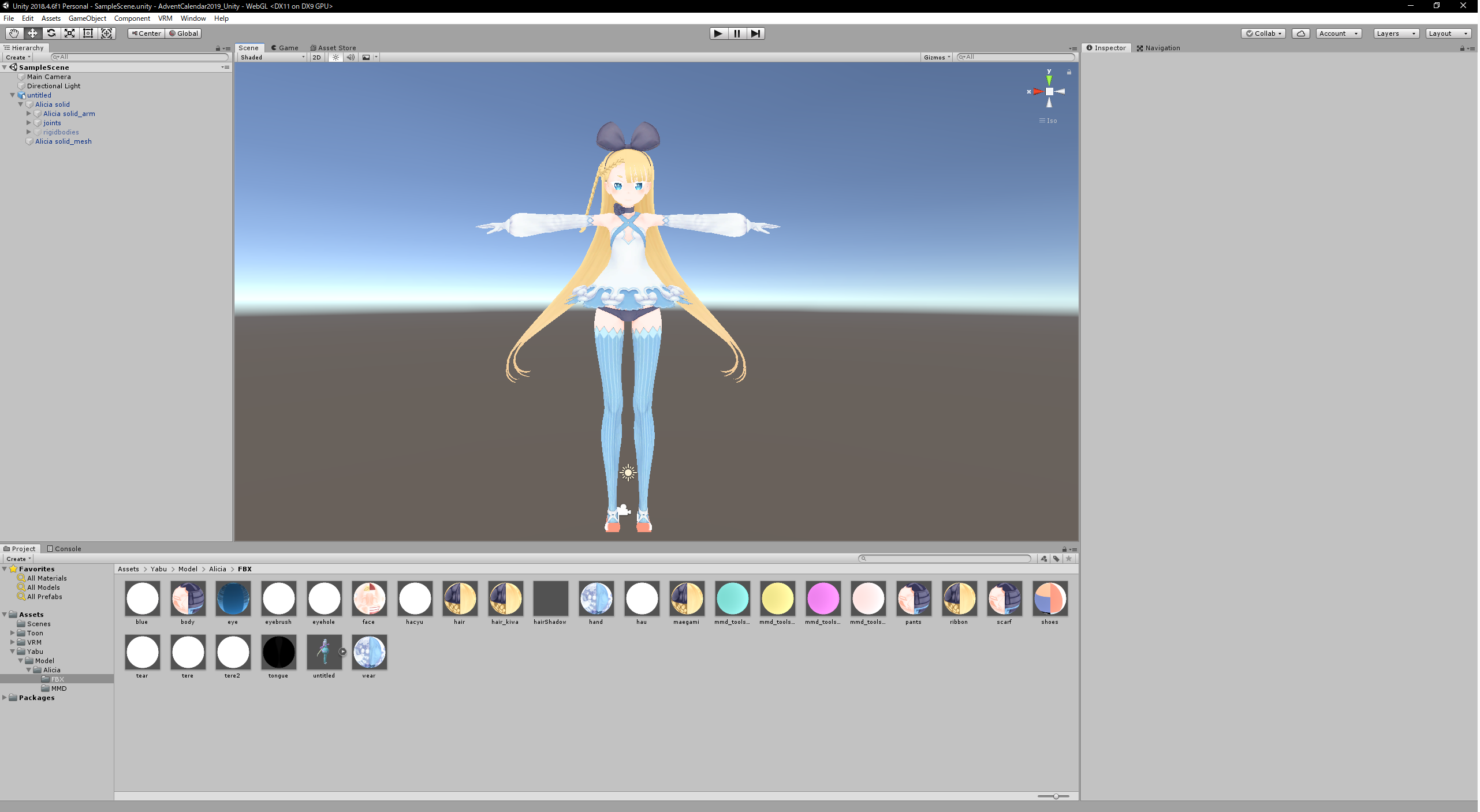Collapse the untitled object in Hierarchy
This screenshot has width=1480, height=812.
click(x=12, y=95)
